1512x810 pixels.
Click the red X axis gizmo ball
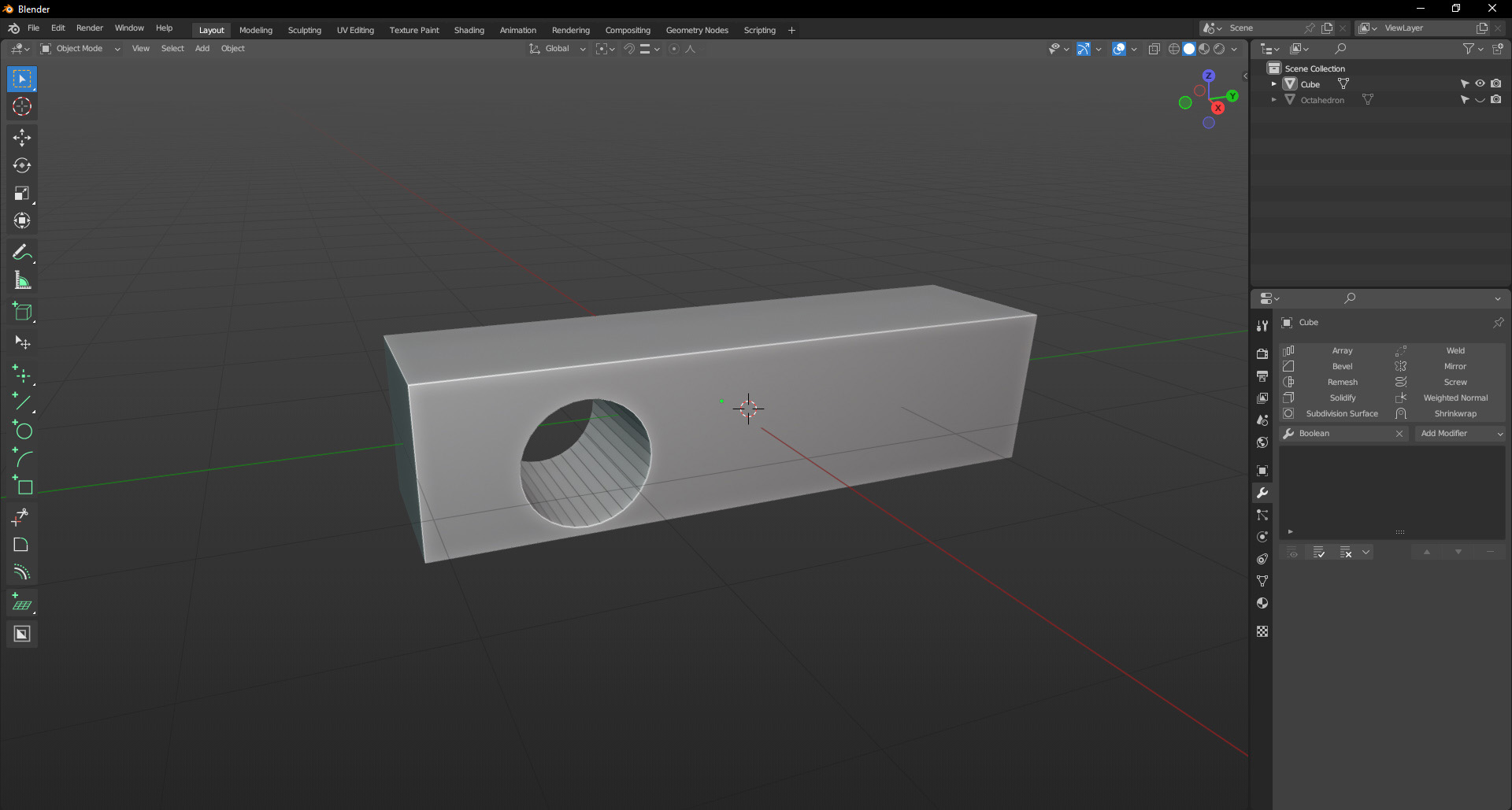pyautogui.click(x=1217, y=108)
